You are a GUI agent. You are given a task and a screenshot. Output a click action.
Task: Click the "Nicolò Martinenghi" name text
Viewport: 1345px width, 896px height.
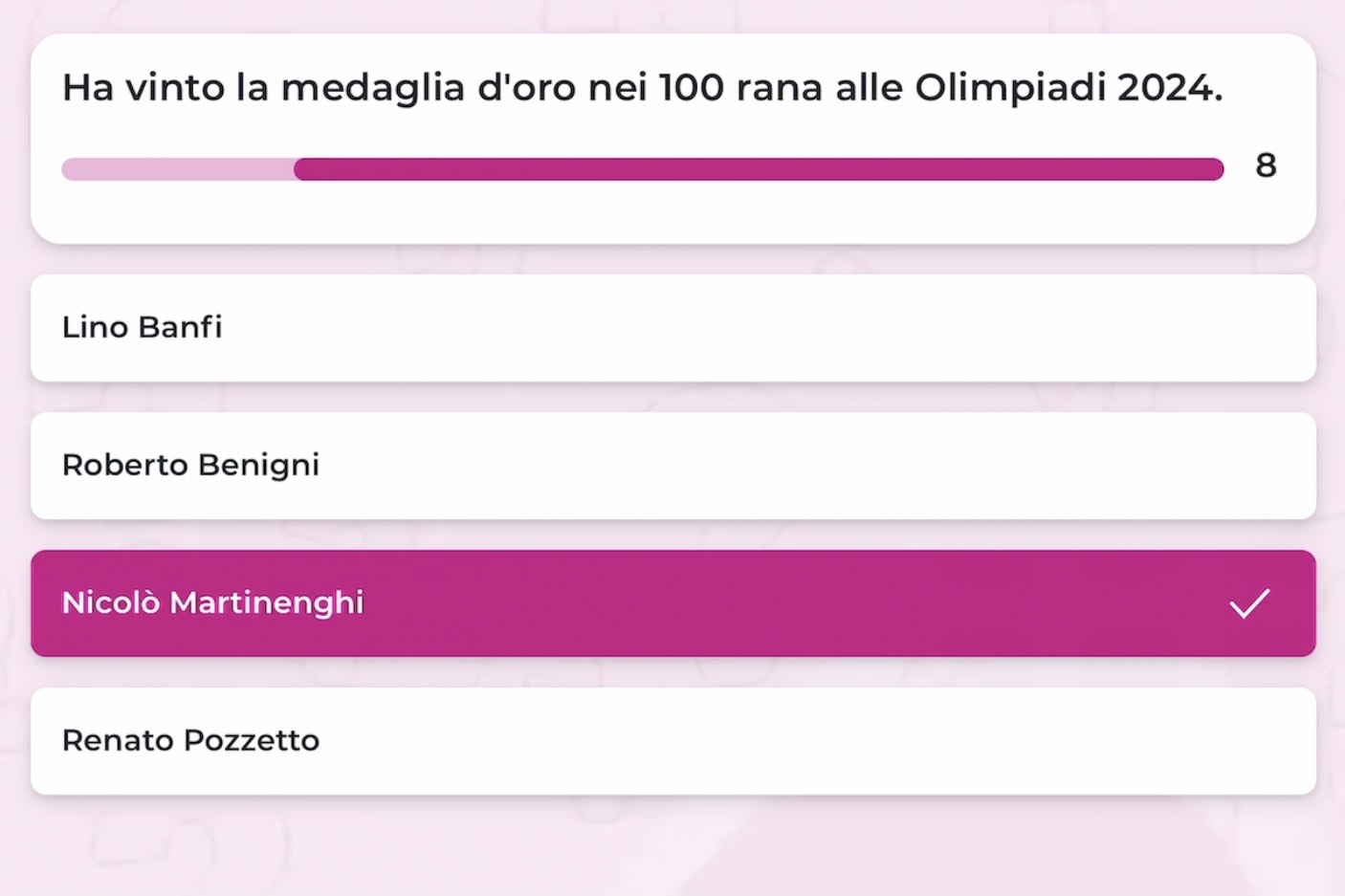click(x=212, y=603)
